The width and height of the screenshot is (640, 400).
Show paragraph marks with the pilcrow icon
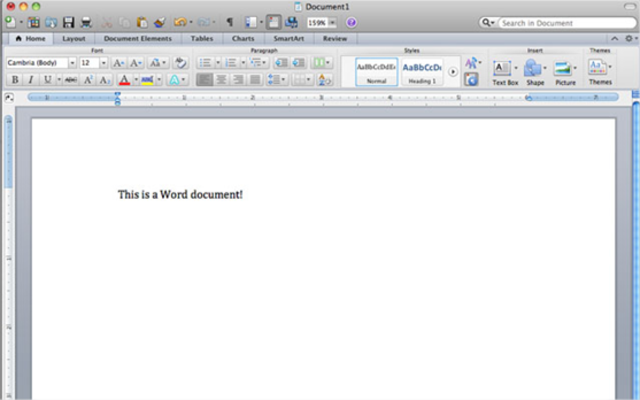(230, 22)
